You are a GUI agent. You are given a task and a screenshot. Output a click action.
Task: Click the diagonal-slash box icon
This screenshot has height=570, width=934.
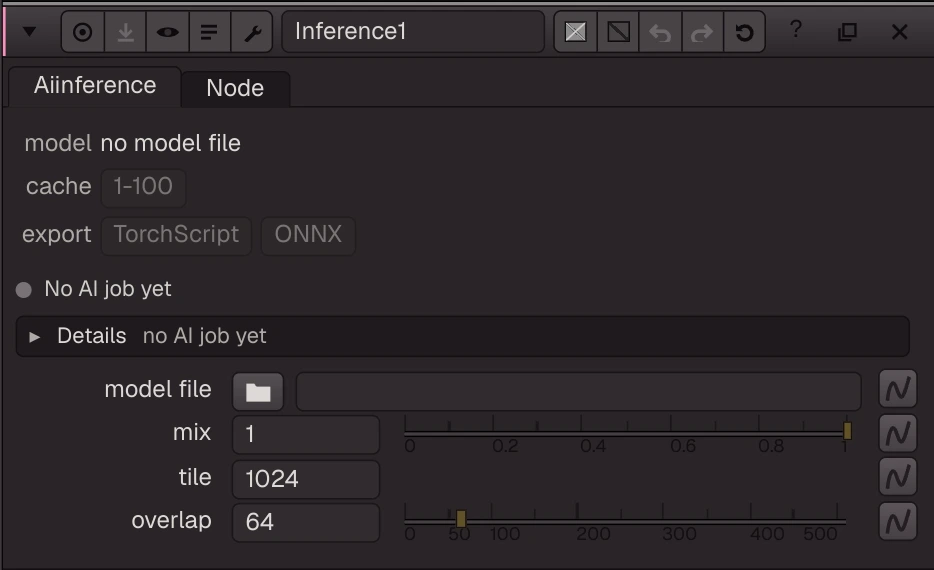pyautogui.click(x=618, y=32)
